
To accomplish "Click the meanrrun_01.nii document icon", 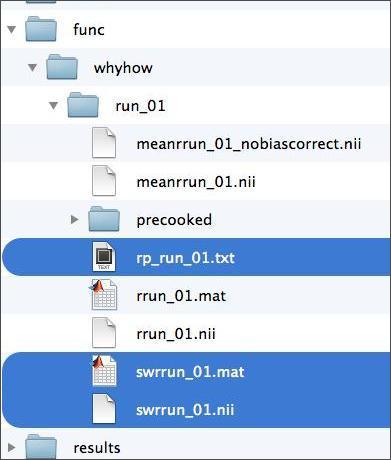I will [x=104, y=181].
